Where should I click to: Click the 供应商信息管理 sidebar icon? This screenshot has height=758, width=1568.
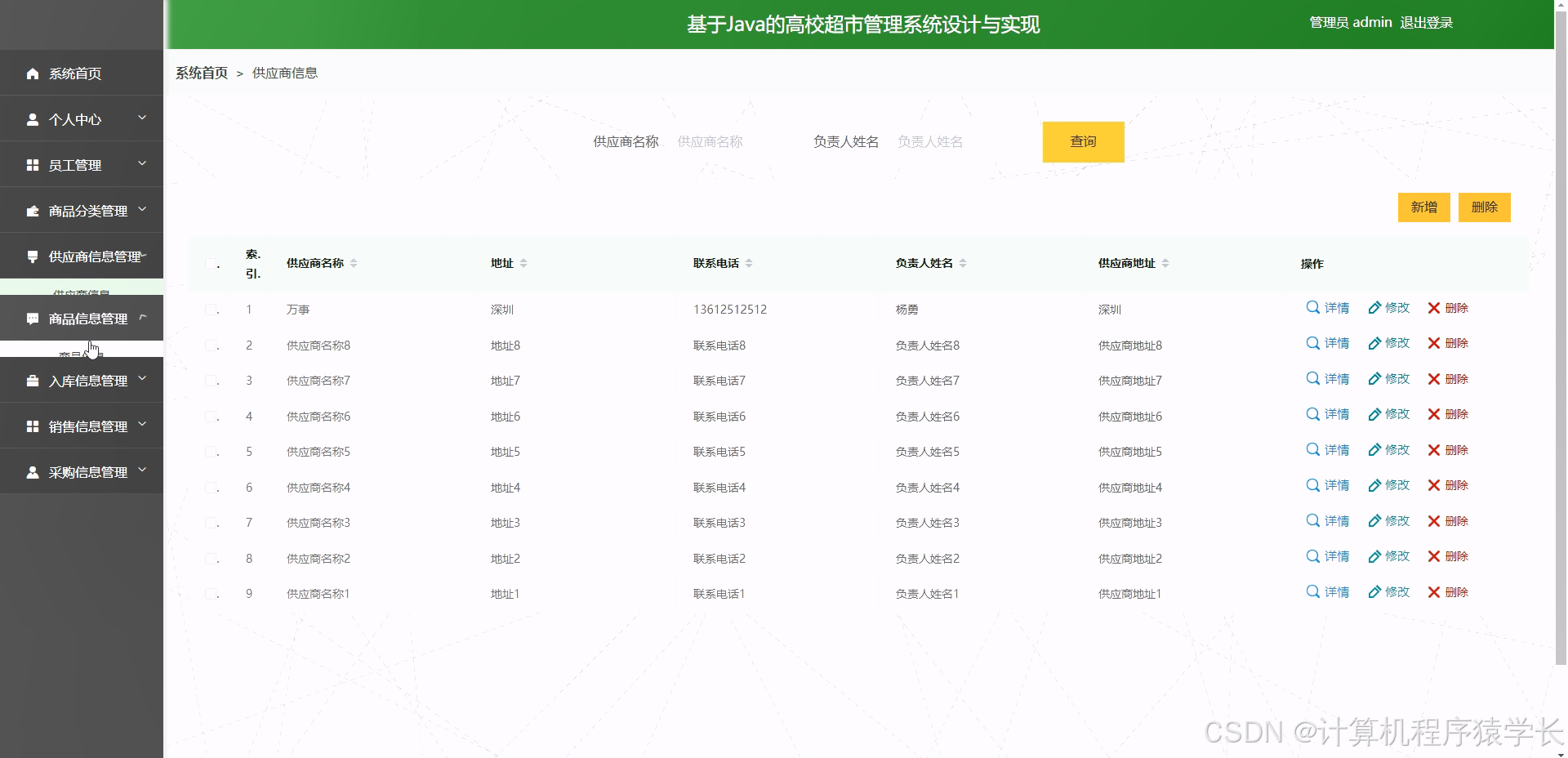tap(33, 256)
